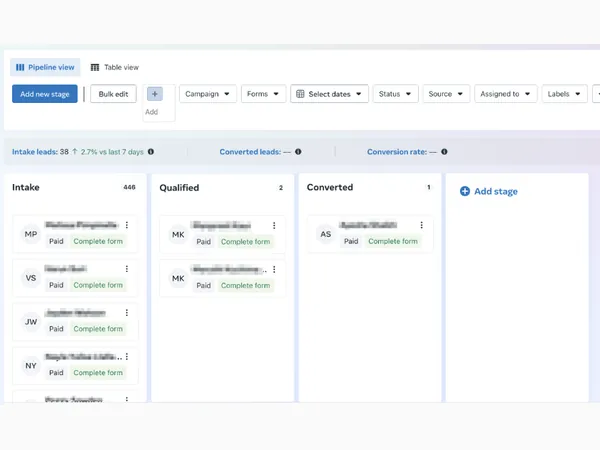Select the AS avatar in Converted
Screen dimensions: 600x450
pos(326,234)
